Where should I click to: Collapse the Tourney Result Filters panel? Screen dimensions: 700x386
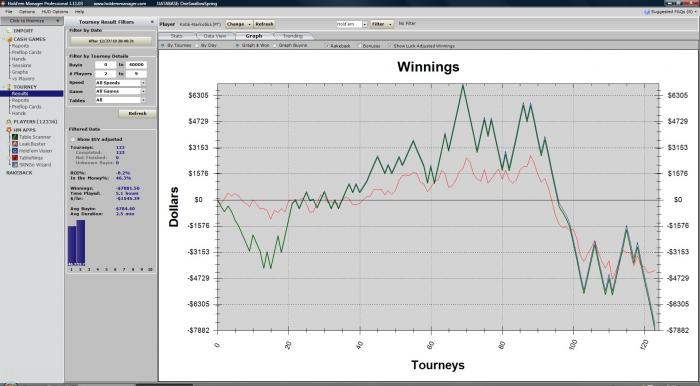[x=152, y=22]
